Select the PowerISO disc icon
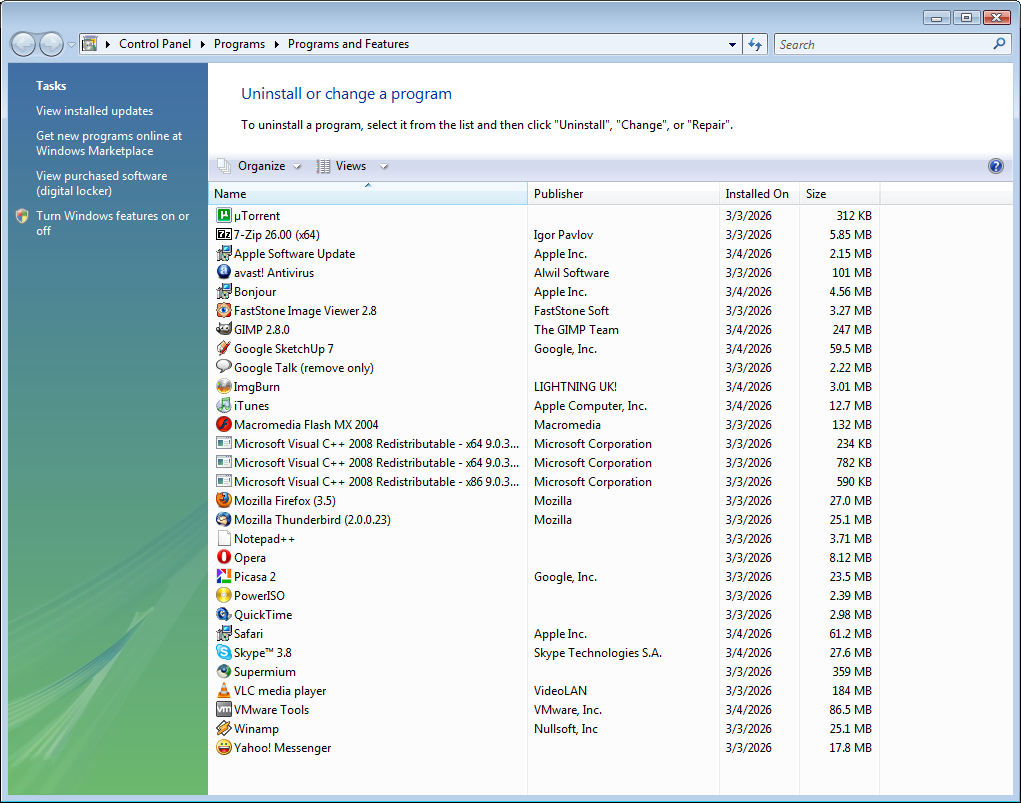This screenshot has width=1021, height=803. pyautogui.click(x=223, y=595)
